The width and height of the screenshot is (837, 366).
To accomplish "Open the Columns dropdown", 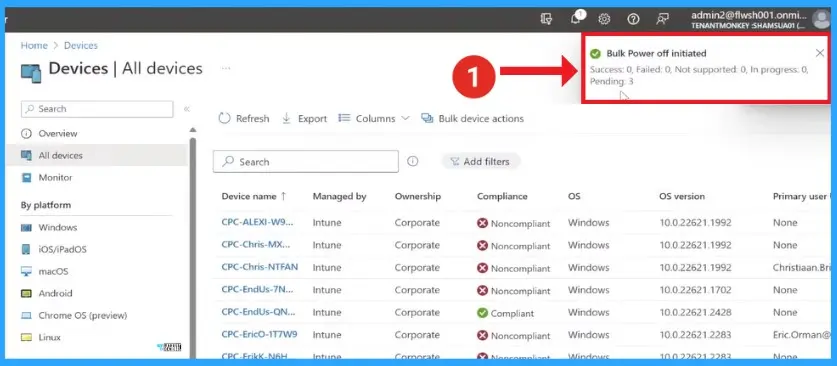I will click(374, 118).
